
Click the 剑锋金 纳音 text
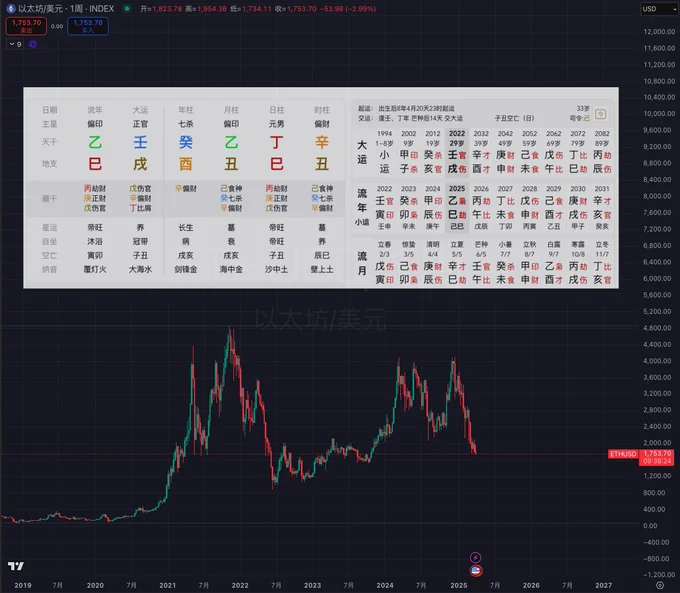[x=186, y=269]
